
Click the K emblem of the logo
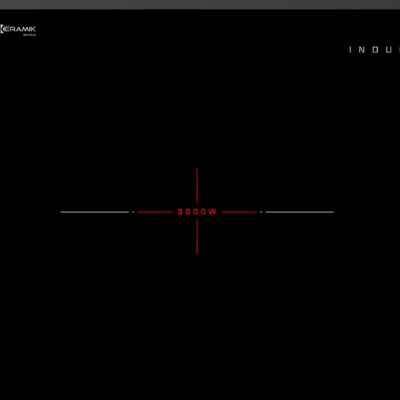[1, 29]
